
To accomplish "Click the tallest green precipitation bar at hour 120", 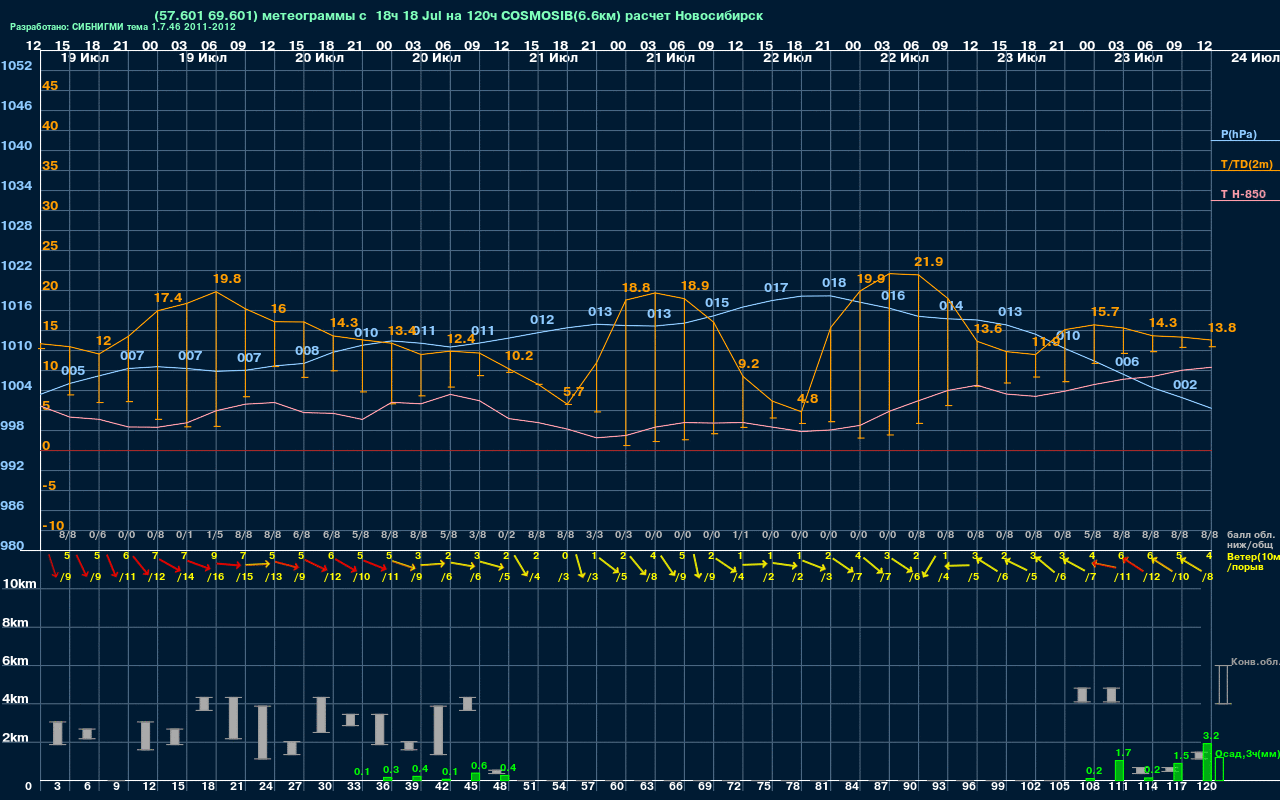I will click(1207, 762).
